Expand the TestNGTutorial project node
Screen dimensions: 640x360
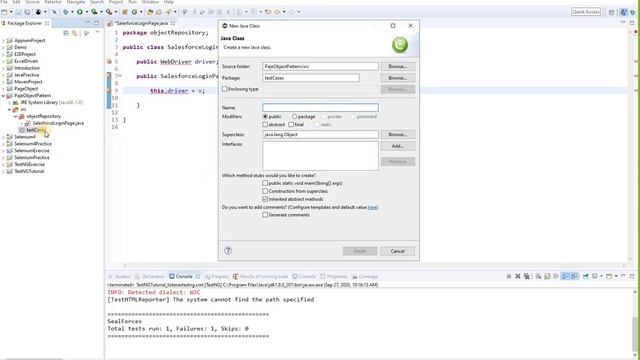pos(3,171)
